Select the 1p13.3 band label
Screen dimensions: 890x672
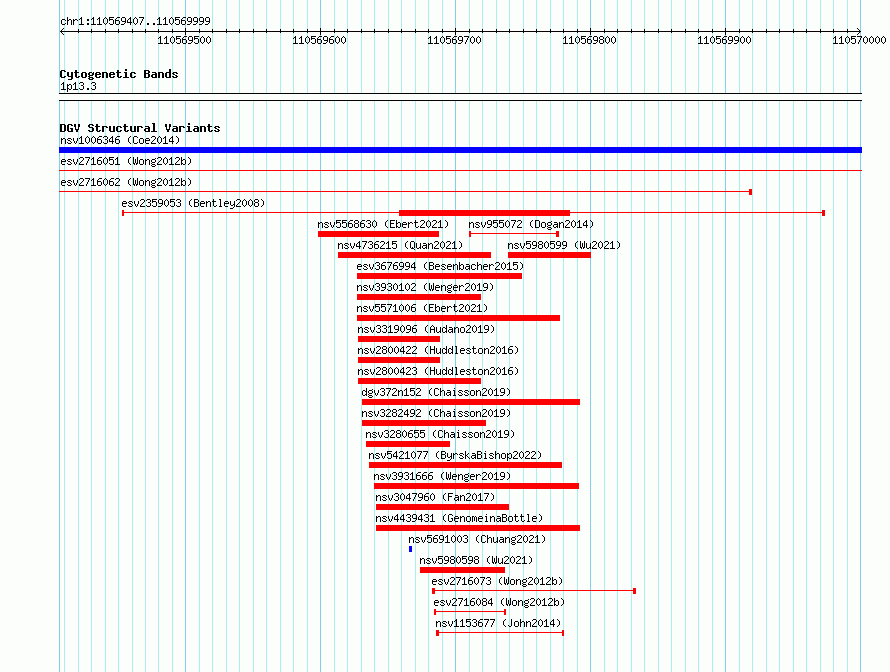[78, 86]
